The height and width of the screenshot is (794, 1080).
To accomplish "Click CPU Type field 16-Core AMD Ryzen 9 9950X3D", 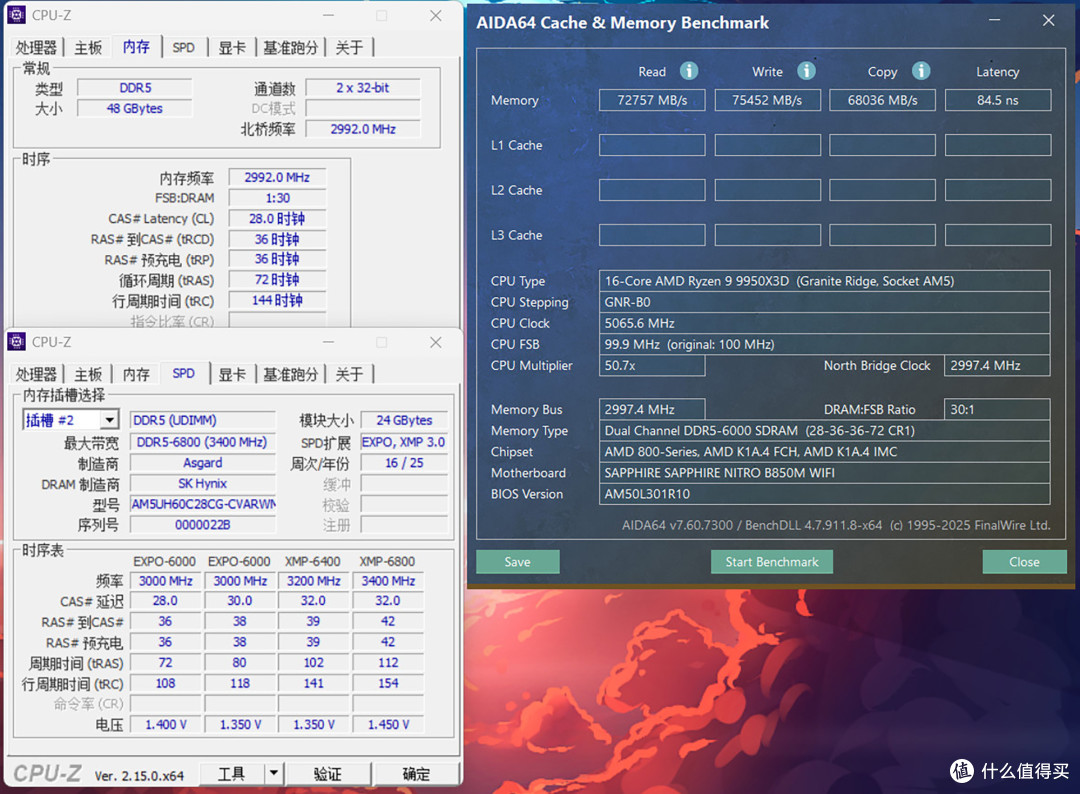I will pos(824,281).
